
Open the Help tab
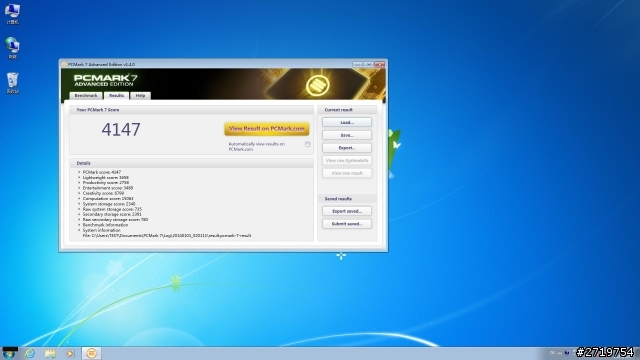click(x=140, y=96)
